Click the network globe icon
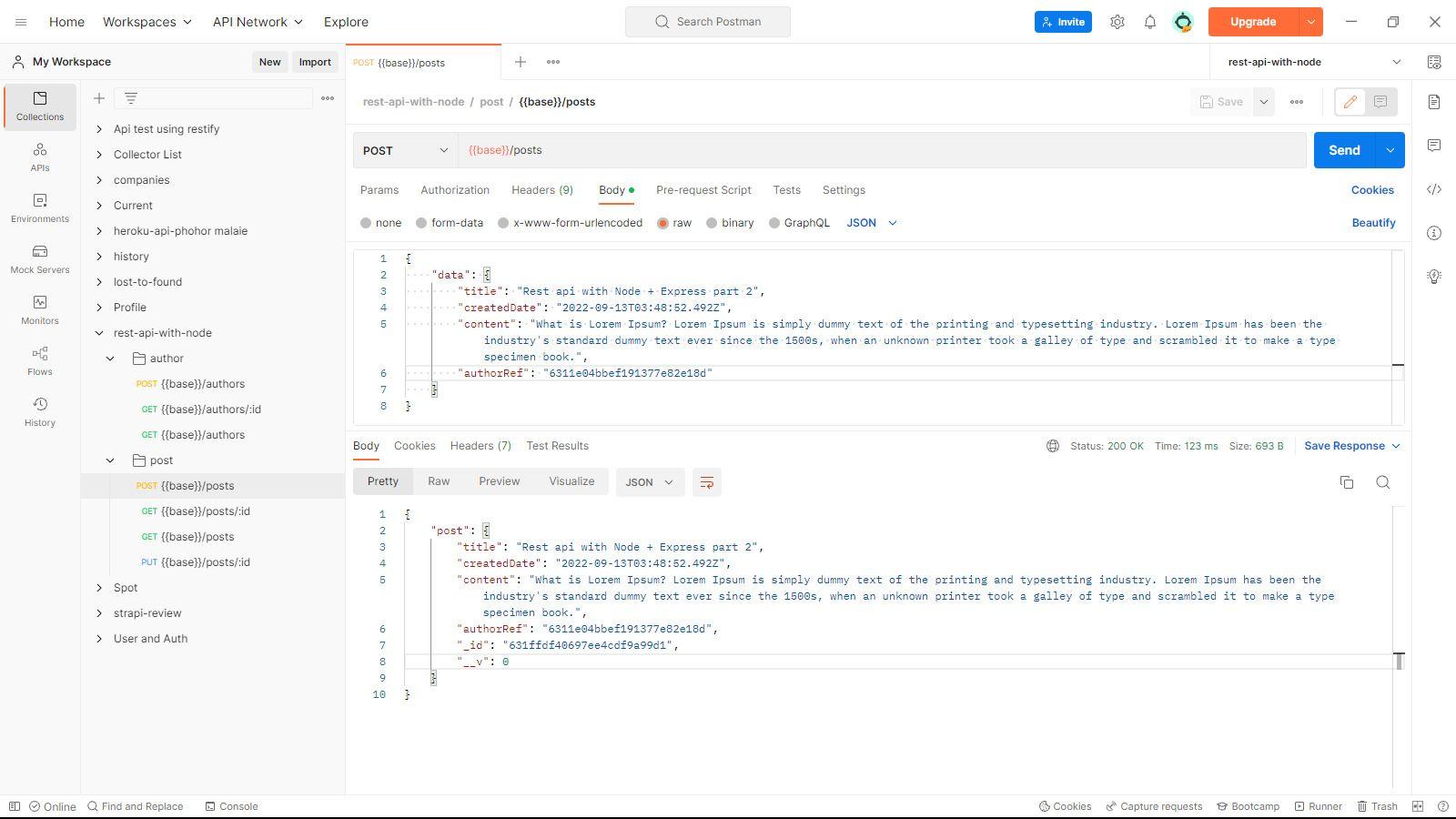The width and height of the screenshot is (1456, 819). pos(1053,446)
